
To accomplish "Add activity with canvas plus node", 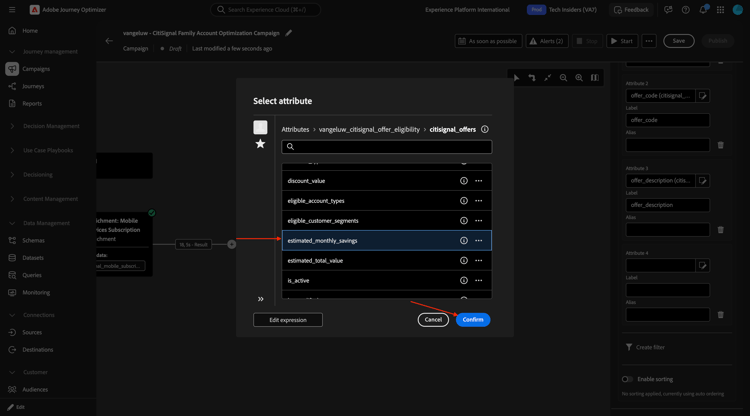I will [232, 244].
